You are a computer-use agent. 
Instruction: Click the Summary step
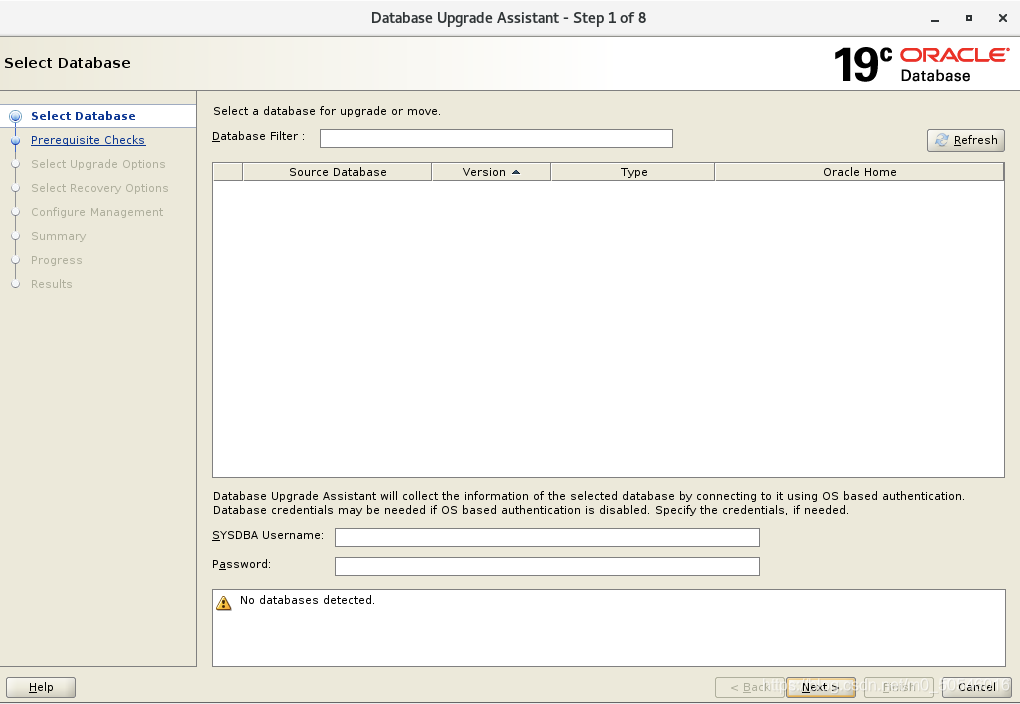pyautogui.click(x=59, y=236)
